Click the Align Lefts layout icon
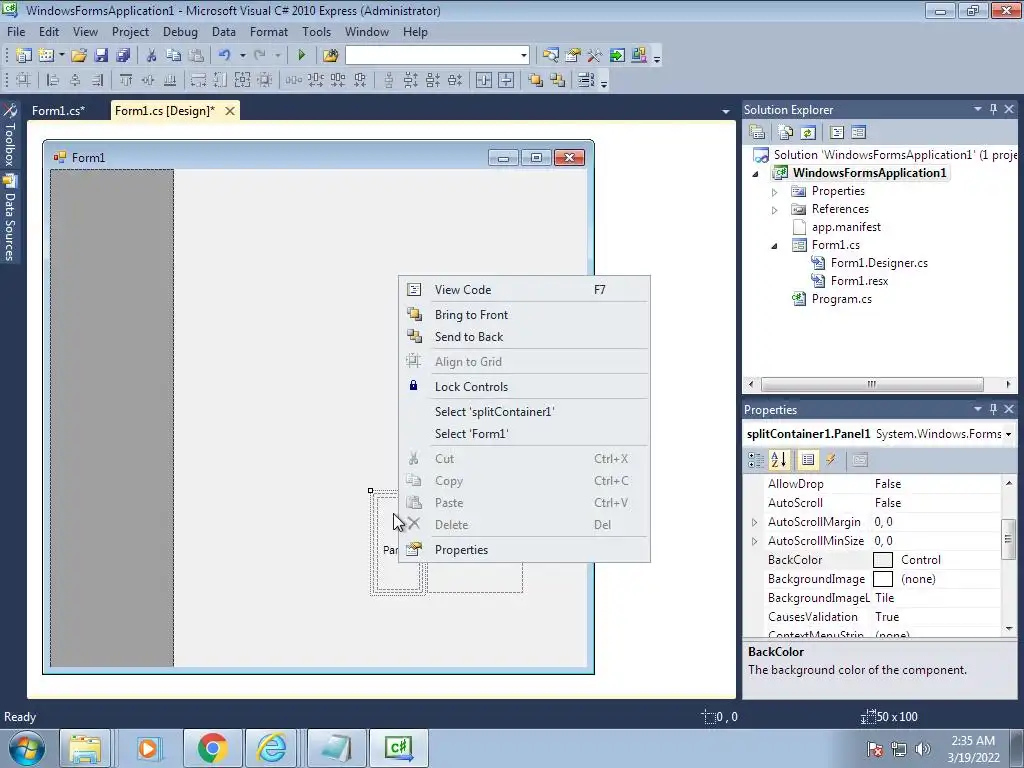The height and width of the screenshot is (768, 1024). (53, 80)
